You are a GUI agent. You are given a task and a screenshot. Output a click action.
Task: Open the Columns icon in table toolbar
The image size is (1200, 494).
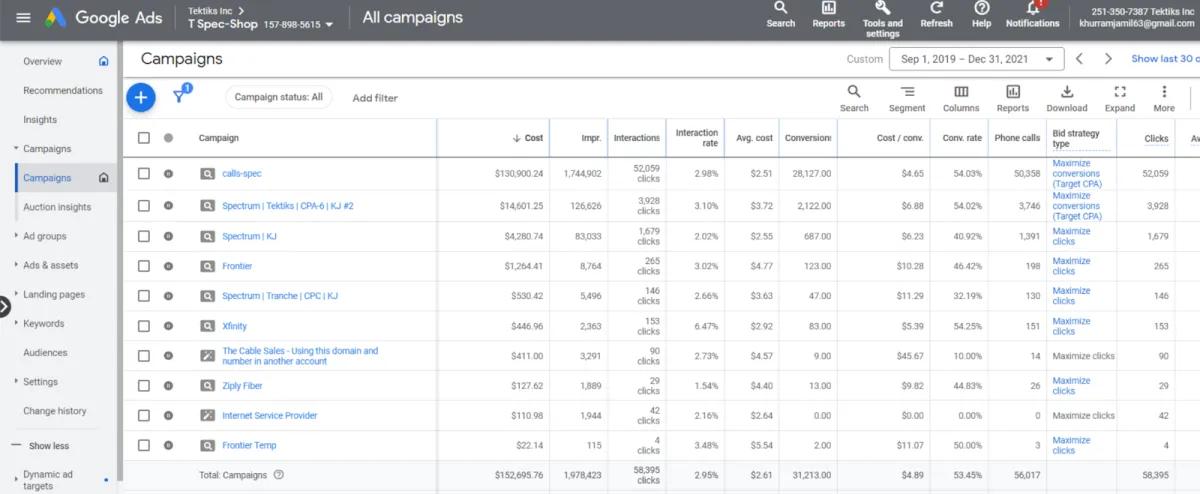(960, 93)
